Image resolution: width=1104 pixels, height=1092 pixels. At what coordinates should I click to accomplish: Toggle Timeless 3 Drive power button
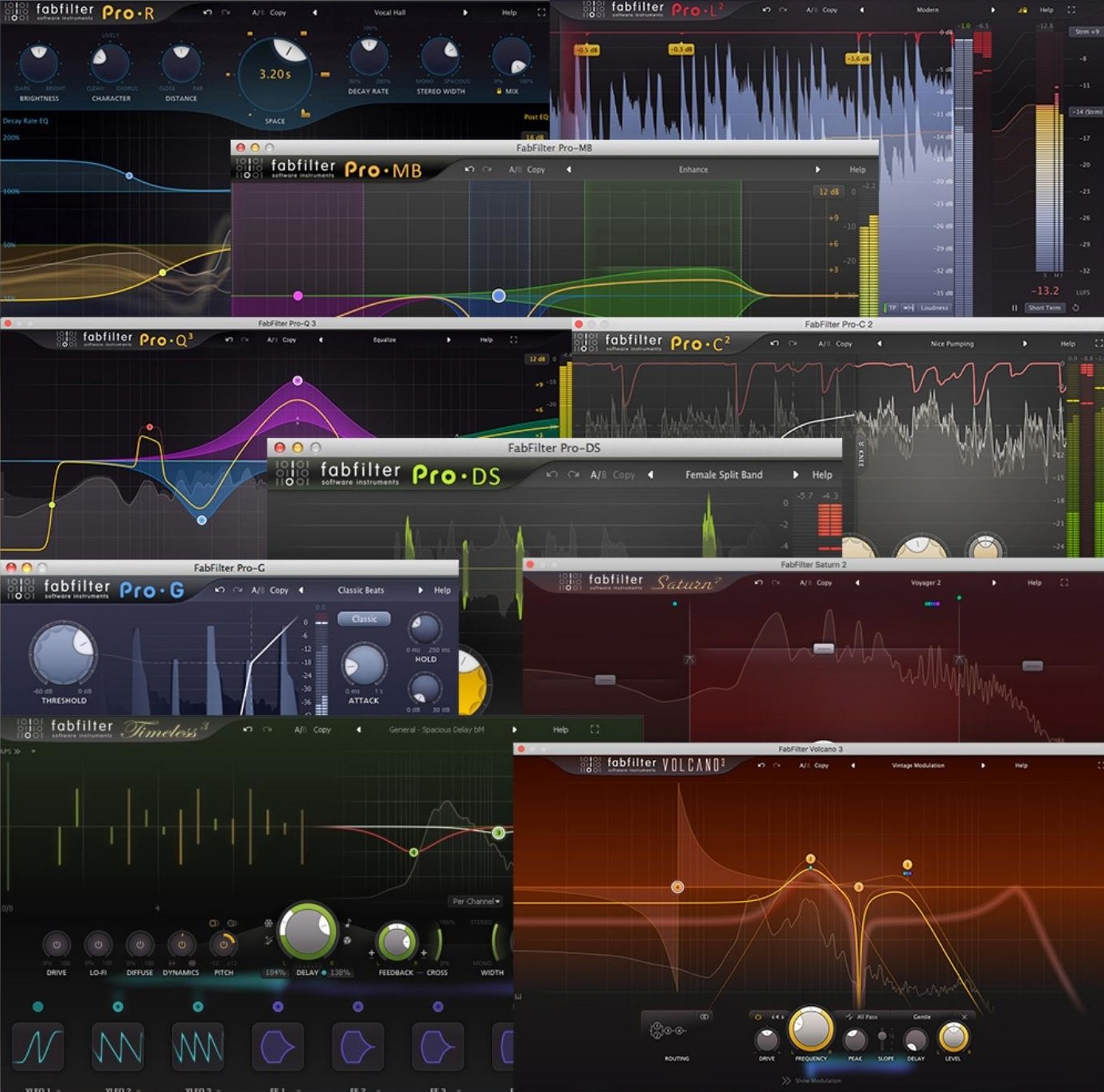[57, 945]
